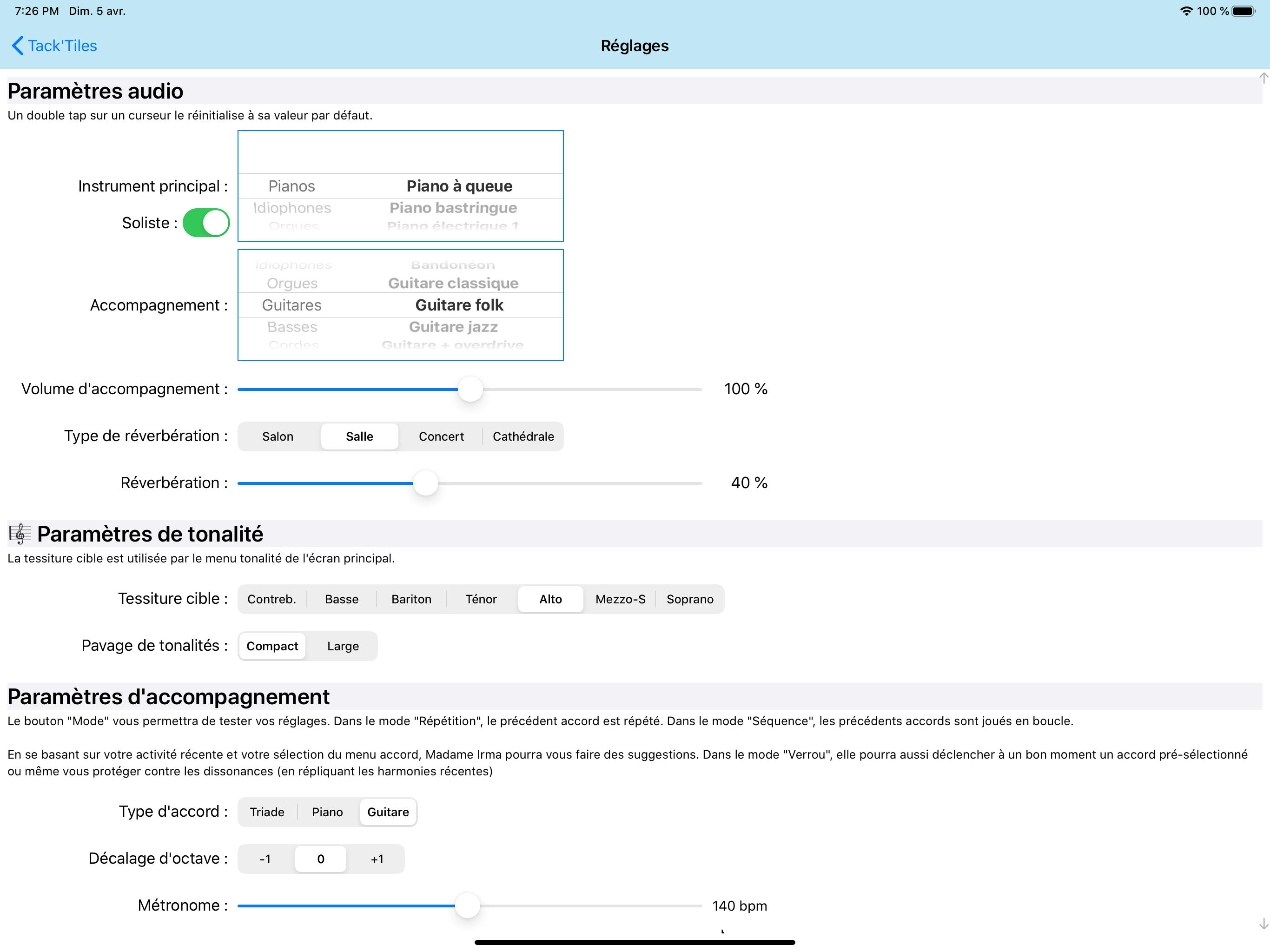Click the treble clef tonality icon

[20, 534]
